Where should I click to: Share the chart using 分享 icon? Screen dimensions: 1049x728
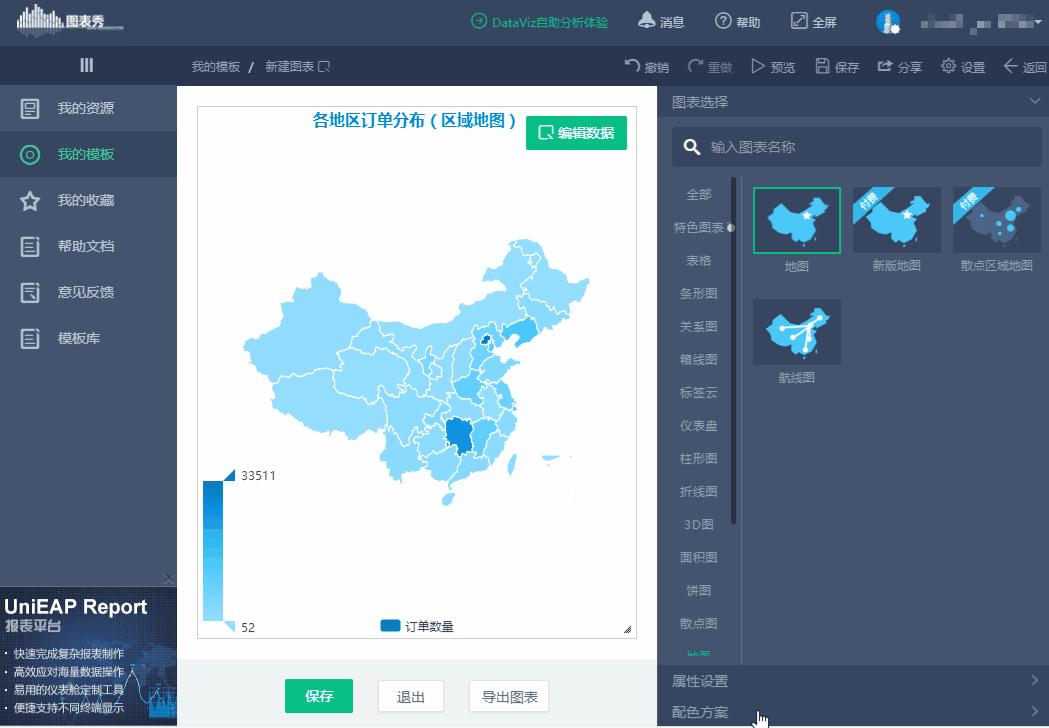[886, 65]
